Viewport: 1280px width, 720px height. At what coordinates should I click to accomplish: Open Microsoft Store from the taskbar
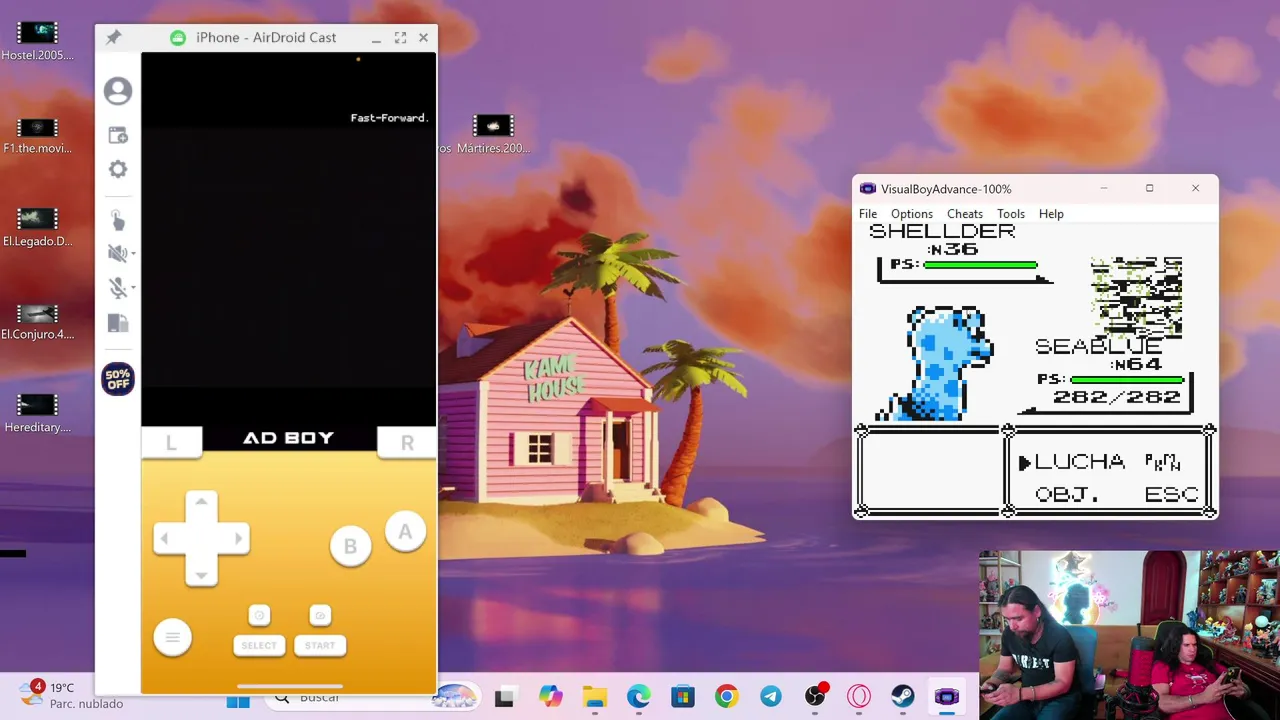pos(682,697)
